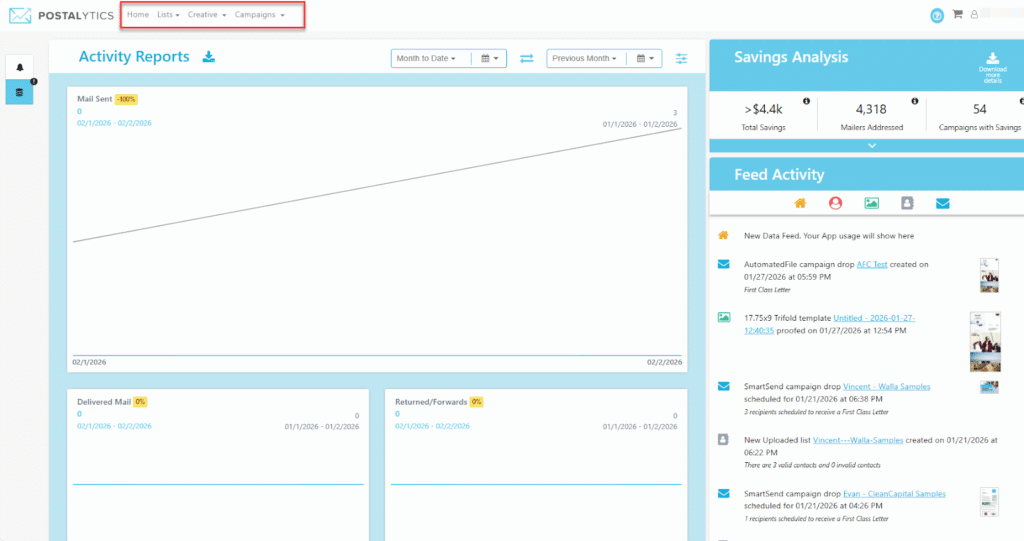Click the notifications bell icon
Image resolution: width=1024 pixels, height=541 pixels.
point(19,68)
